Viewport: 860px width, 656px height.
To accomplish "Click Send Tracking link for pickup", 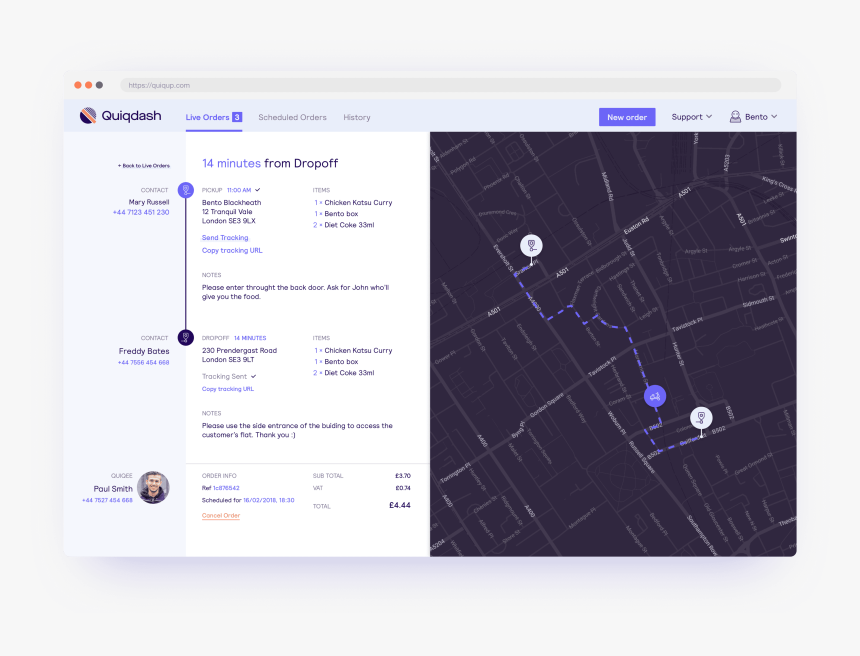I will click(225, 237).
